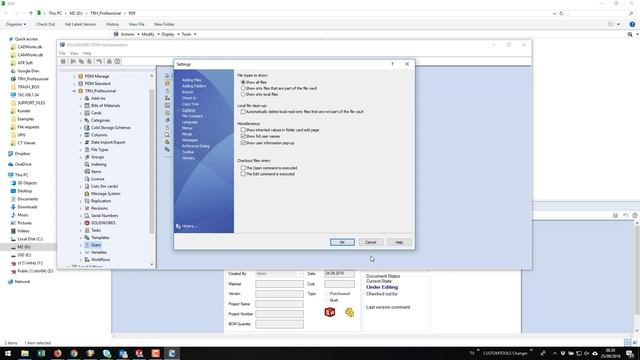This screenshot has width=640, height=360.
Task: Click Cancel in the Settings dialog
Action: point(371,242)
